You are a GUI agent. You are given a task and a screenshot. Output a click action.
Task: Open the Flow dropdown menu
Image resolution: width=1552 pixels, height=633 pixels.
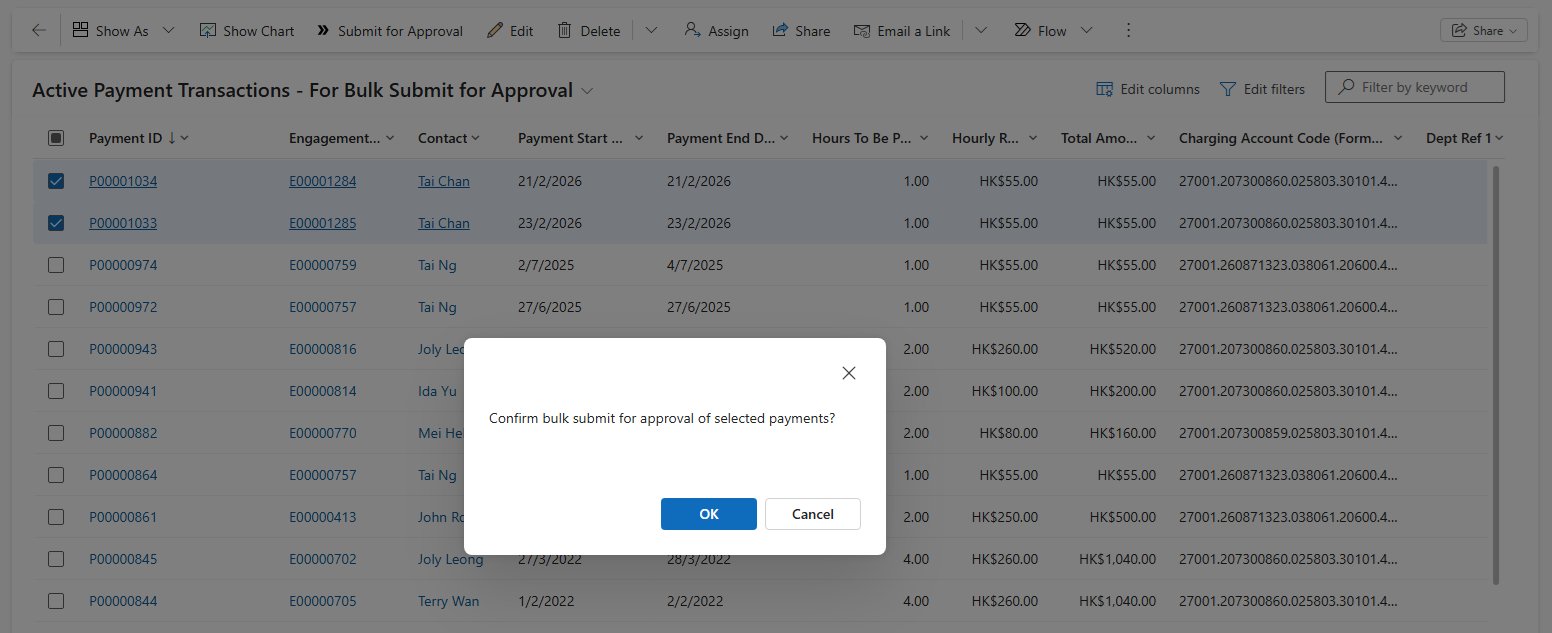click(1086, 31)
